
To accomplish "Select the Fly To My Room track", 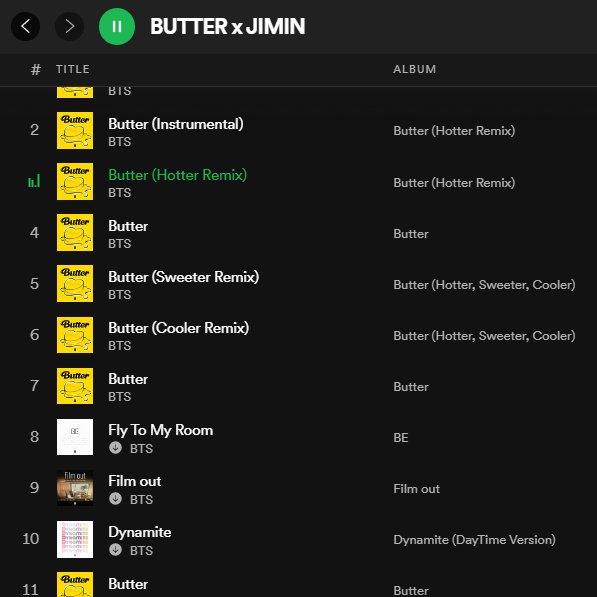I will [x=161, y=431].
